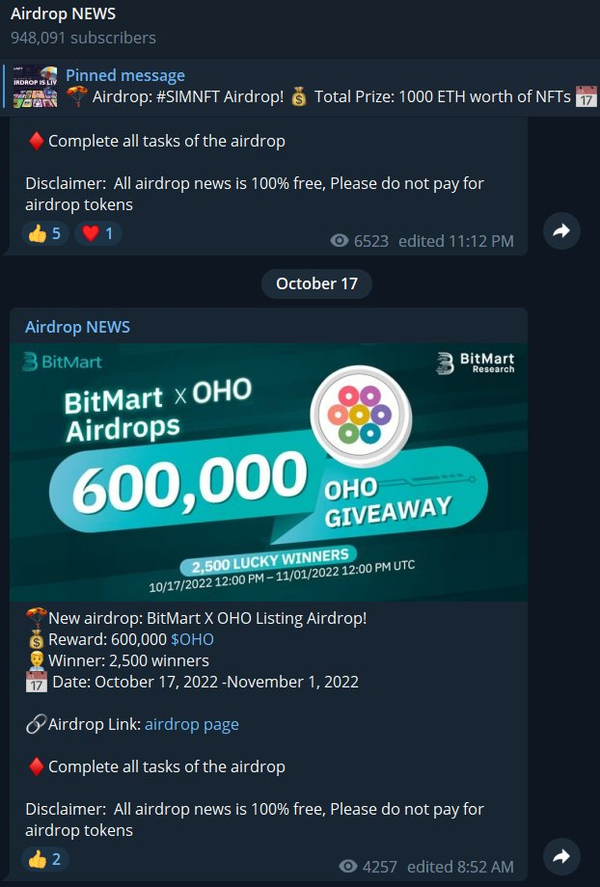Click the October 17 date badge
The width and height of the screenshot is (600, 887).
tap(317, 283)
